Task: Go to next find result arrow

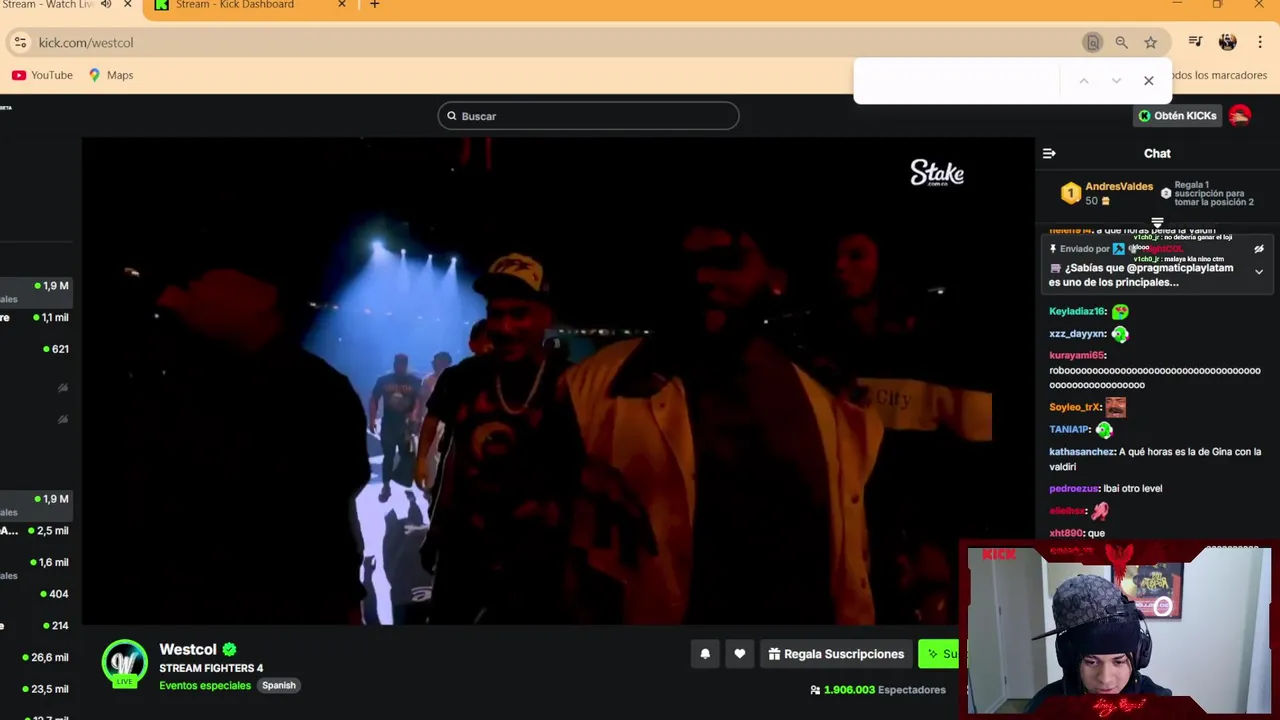Action: [1116, 81]
